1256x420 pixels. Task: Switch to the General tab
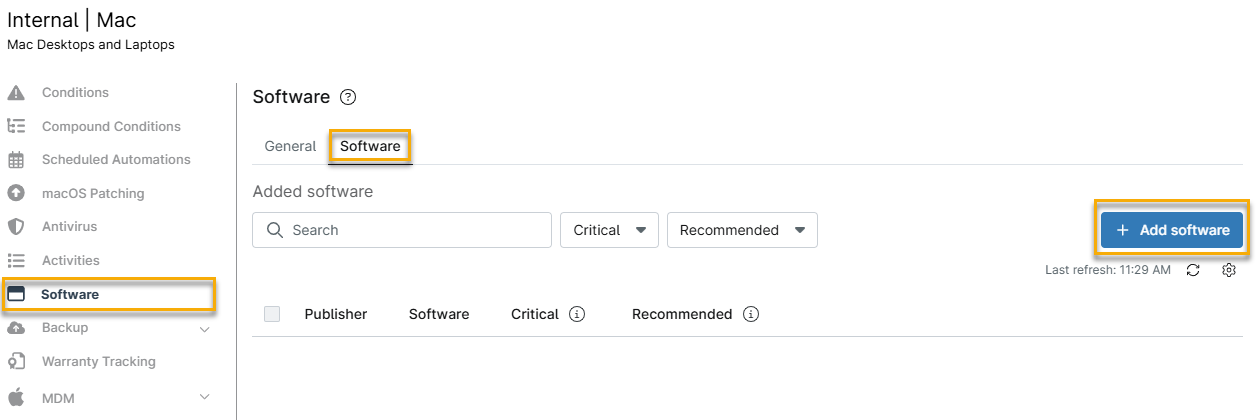point(290,146)
